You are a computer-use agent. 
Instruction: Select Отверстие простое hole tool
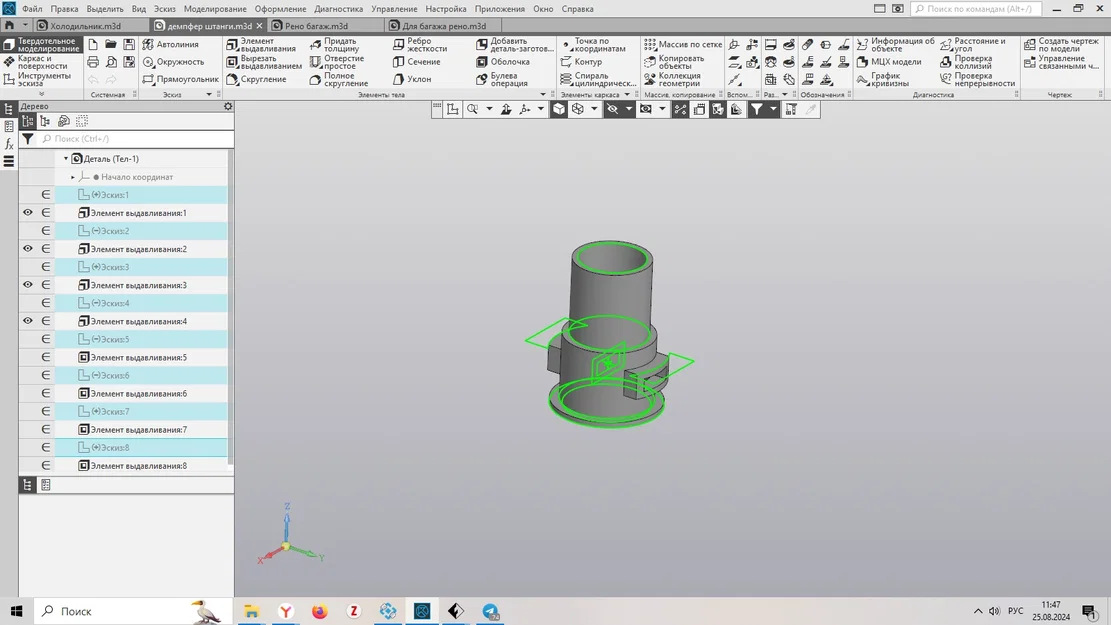[x=337, y=62]
